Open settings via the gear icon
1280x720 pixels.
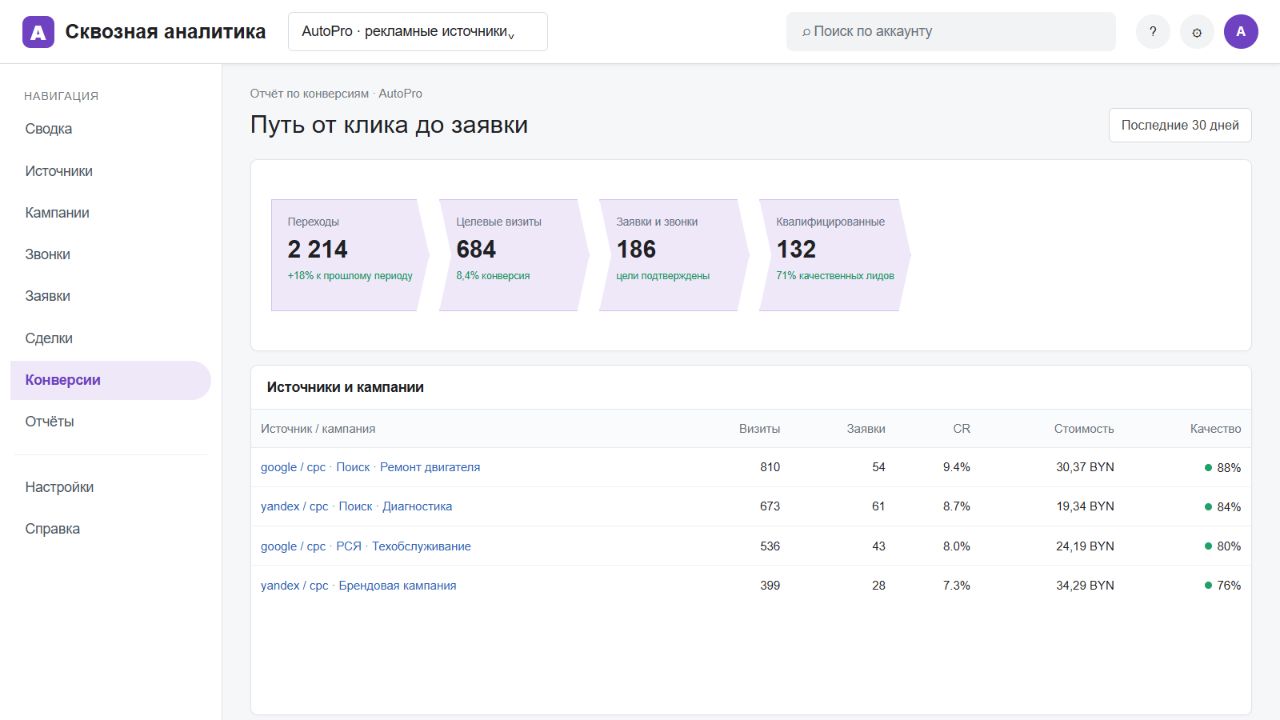coord(1197,31)
